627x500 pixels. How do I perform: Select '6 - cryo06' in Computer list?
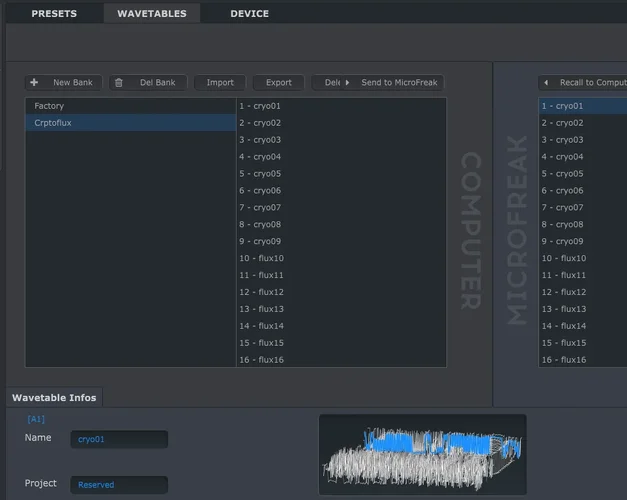pyautogui.click(x=341, y=190)
